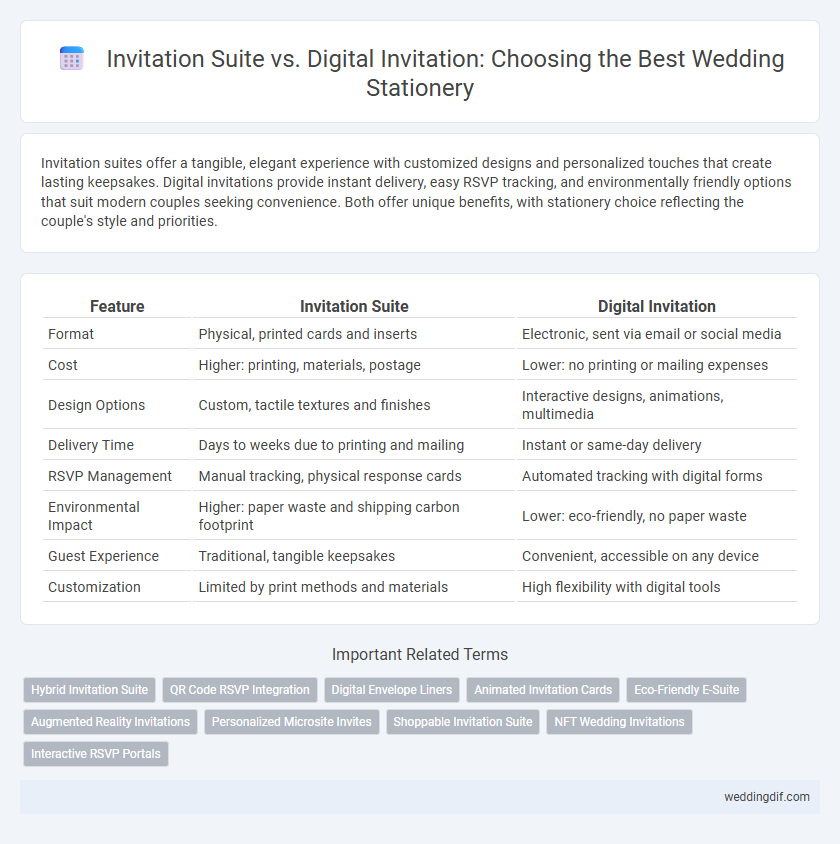The image size is (840, 844).
Task: Open the Hybrid Invitation Suite tag
Action: point(89,690)
